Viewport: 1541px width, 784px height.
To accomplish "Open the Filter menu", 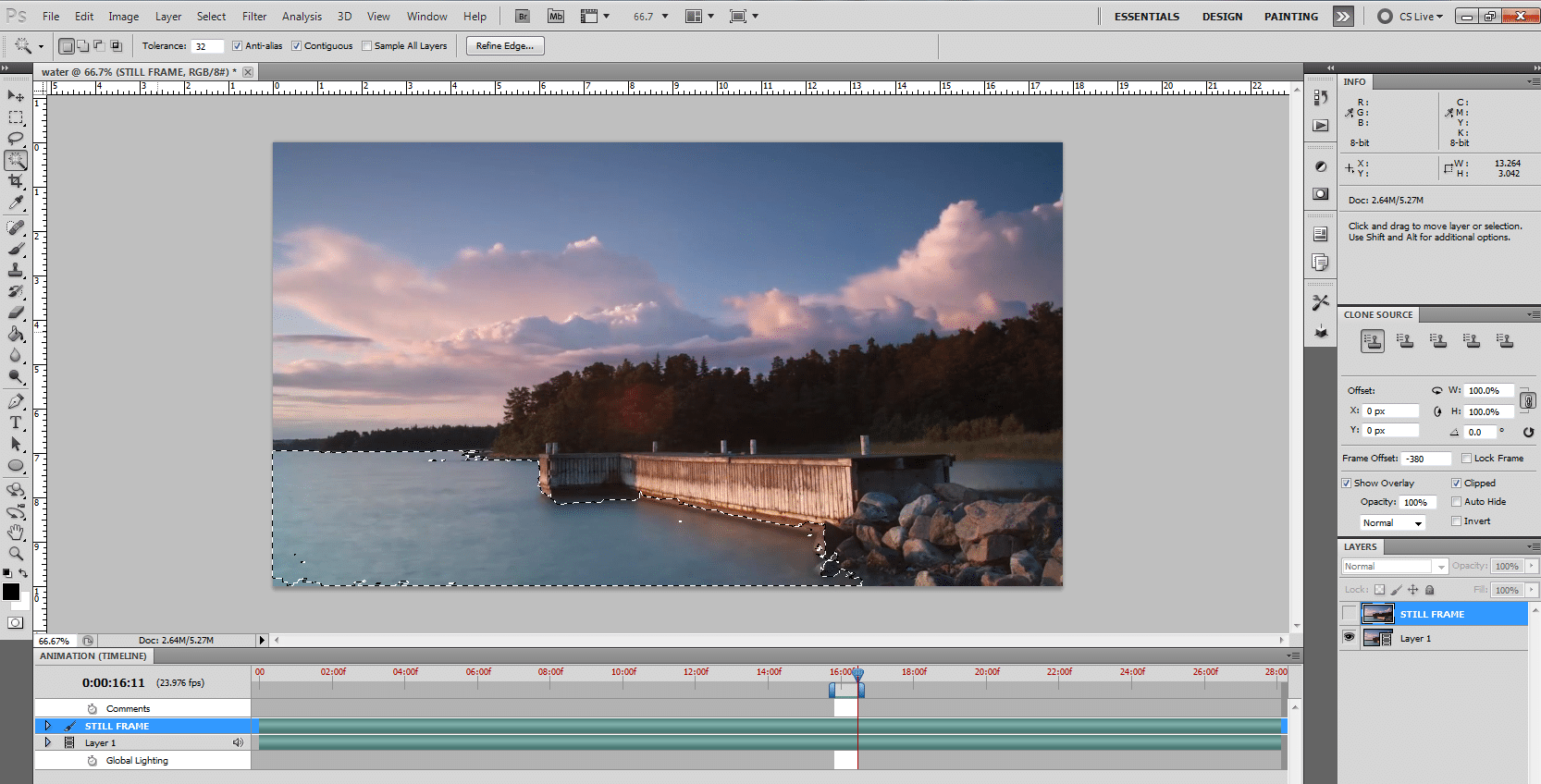I will click(254, 17).
